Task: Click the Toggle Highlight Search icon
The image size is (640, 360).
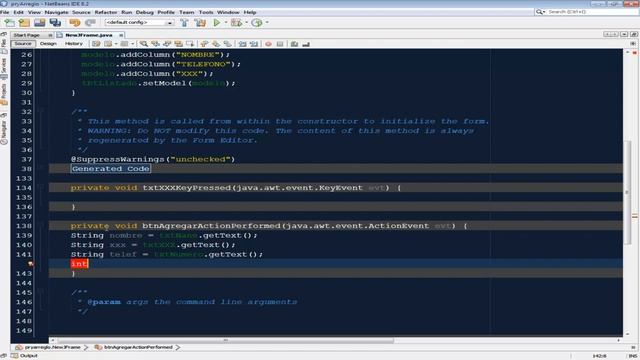Action: [x=178, y=44]
